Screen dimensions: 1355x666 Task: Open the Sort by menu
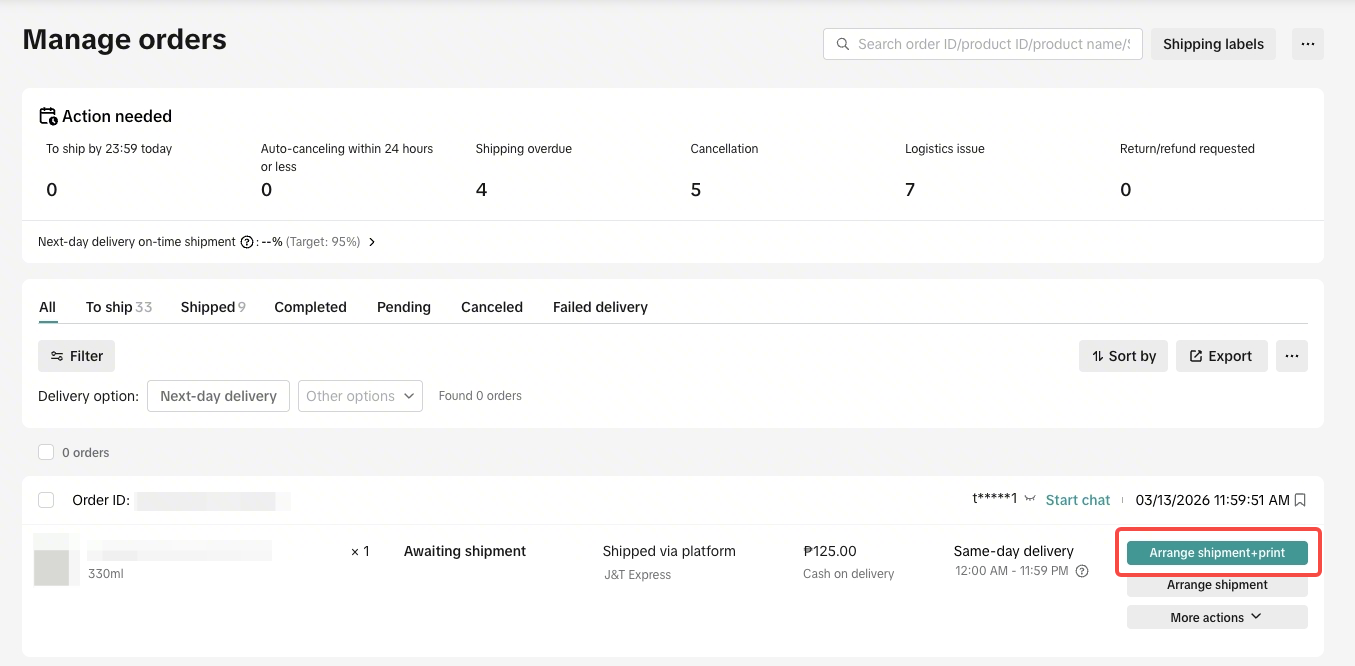pos(1124,356)
